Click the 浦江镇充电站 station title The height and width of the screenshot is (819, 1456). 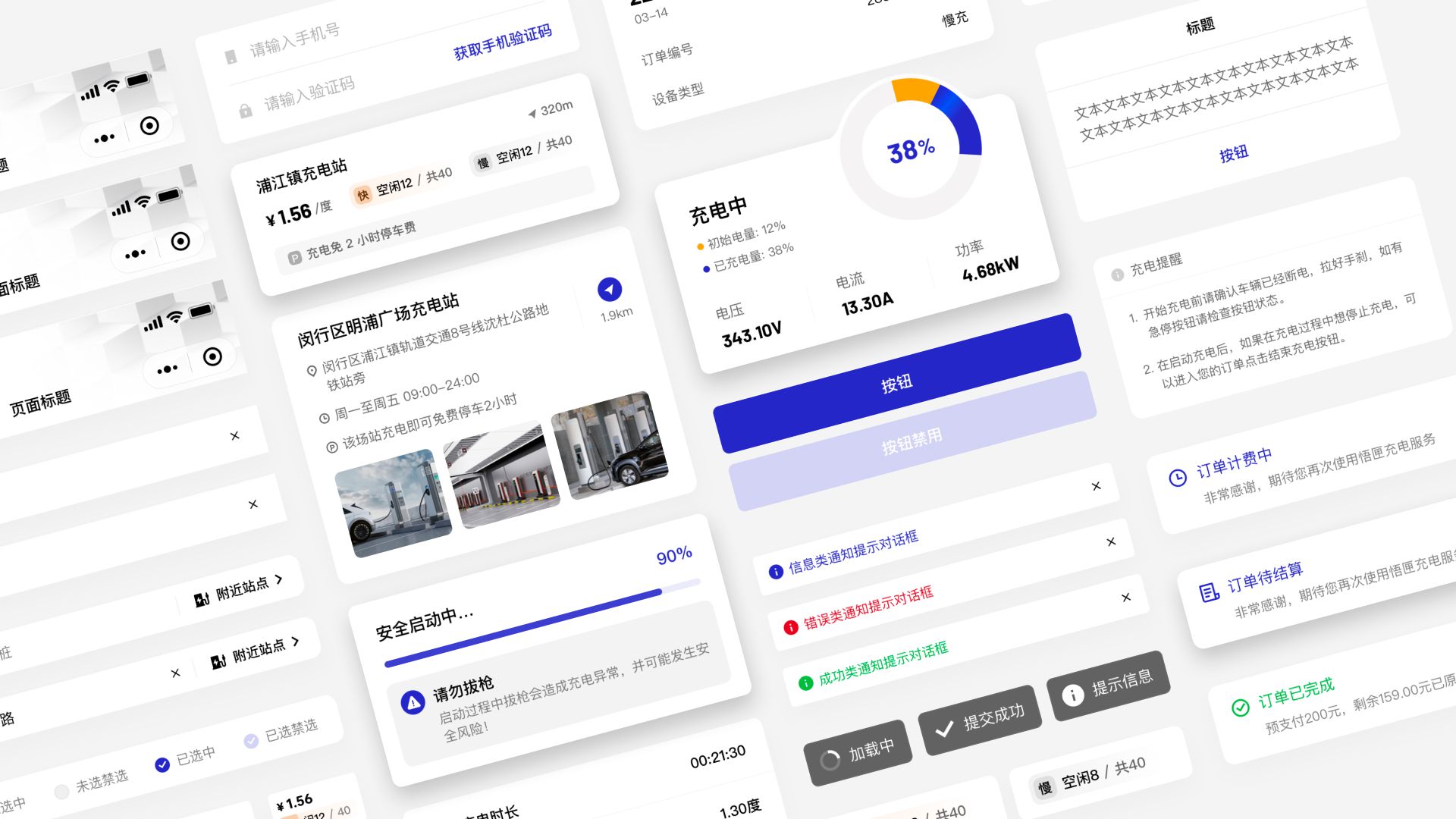[x=302, y=176]
